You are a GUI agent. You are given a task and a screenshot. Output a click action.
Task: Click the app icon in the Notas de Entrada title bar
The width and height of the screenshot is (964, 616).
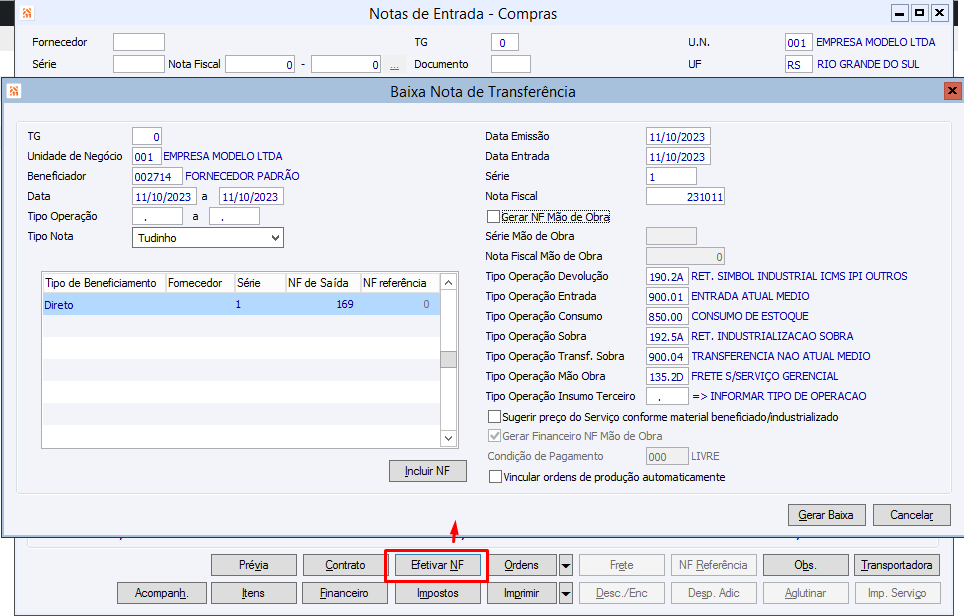pyautogui.click(x=27, y=13)
